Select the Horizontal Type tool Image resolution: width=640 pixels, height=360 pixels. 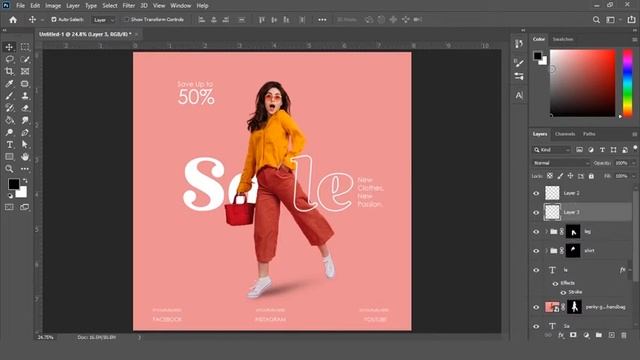click(9, 144)
